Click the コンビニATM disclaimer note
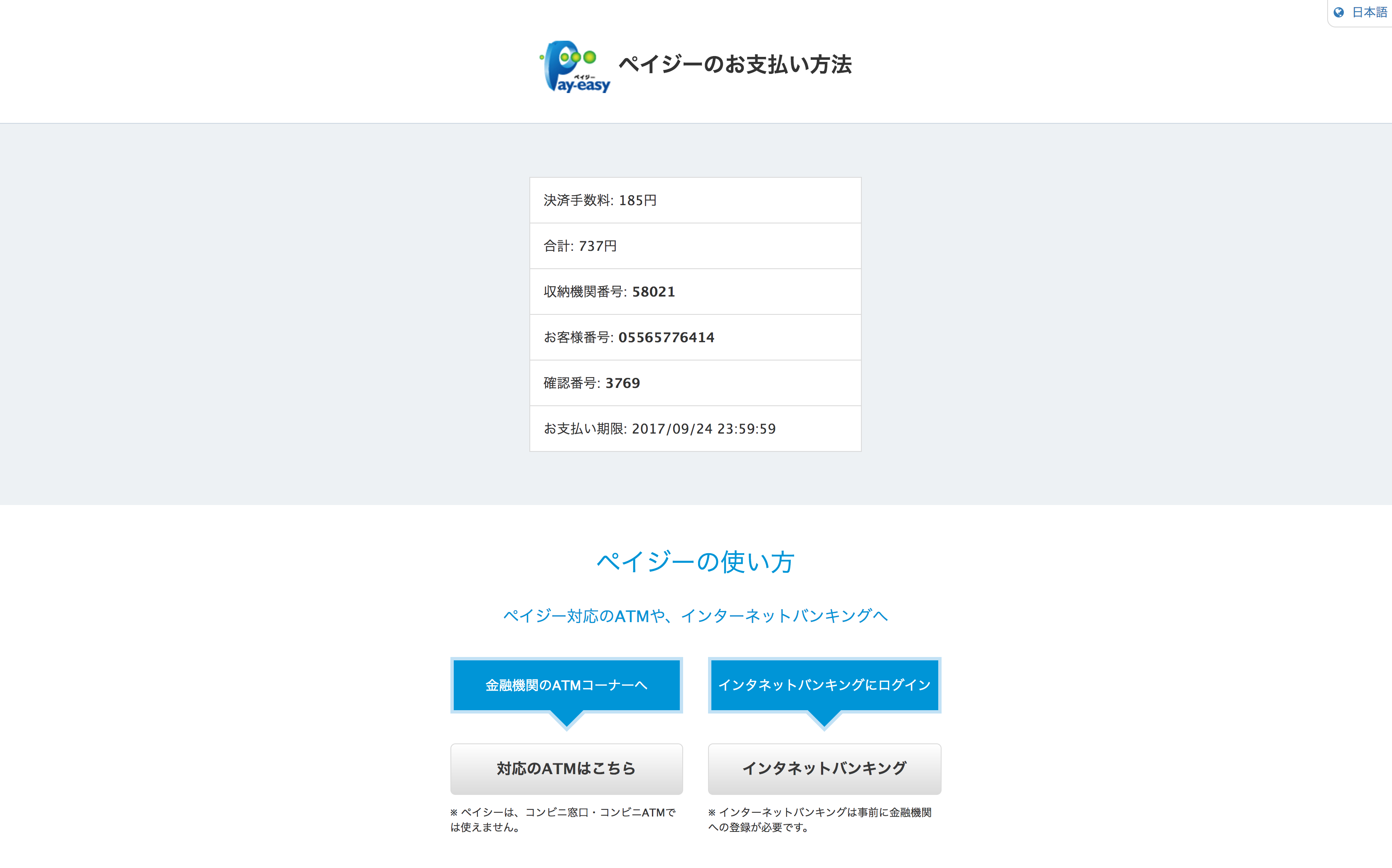1392x868 pixels. point(563,820)
